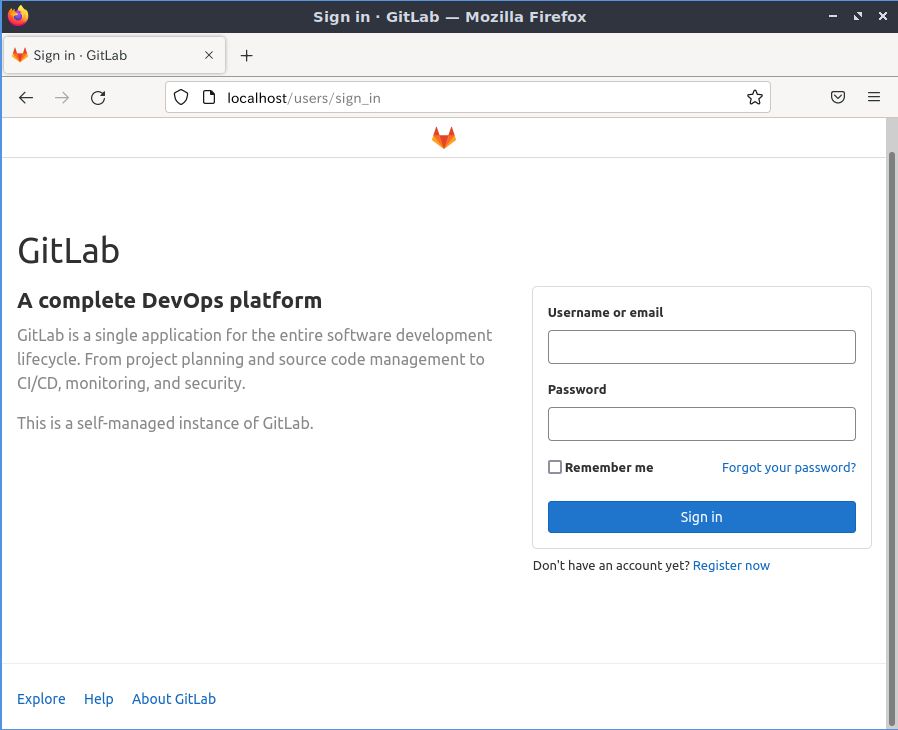Click the large GitLab title text

click(x=68, y=251)
